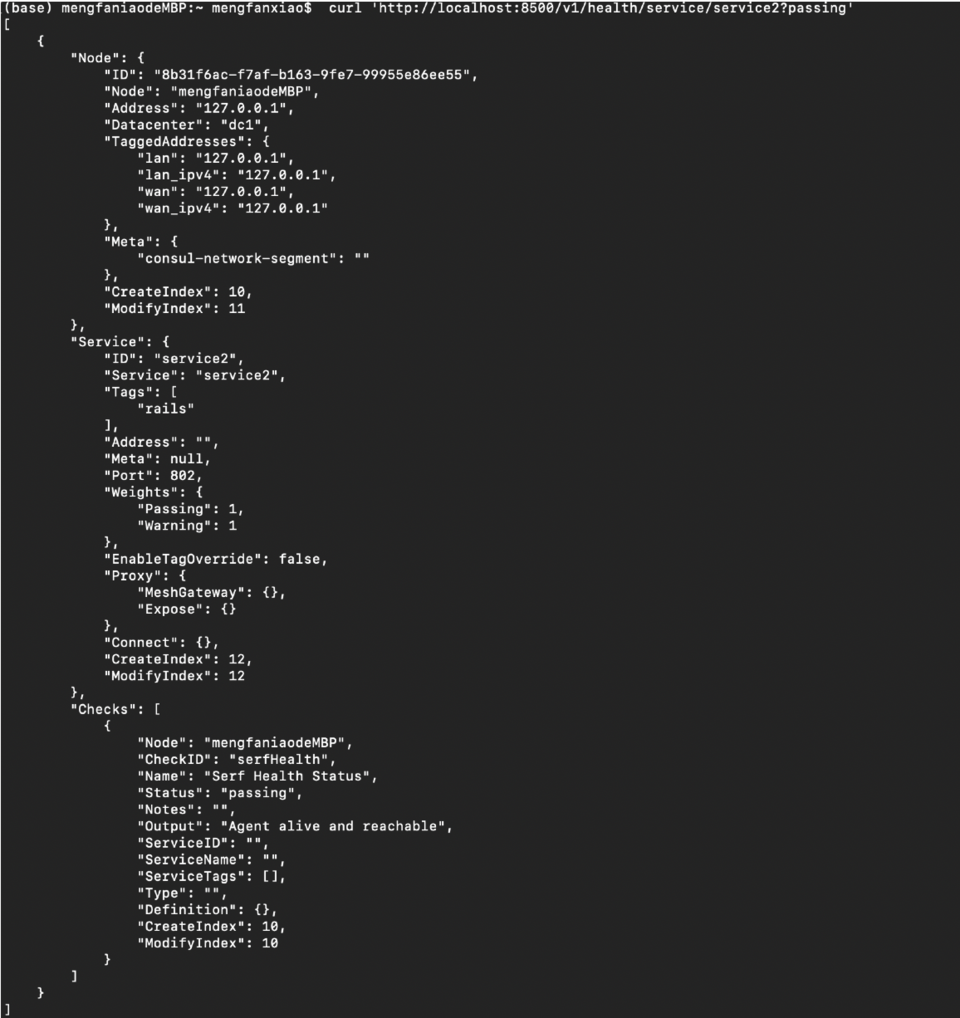The image size is (960, 1018).
Task: Click the "EnableTagOverride": false line
Action: point(215,559)
